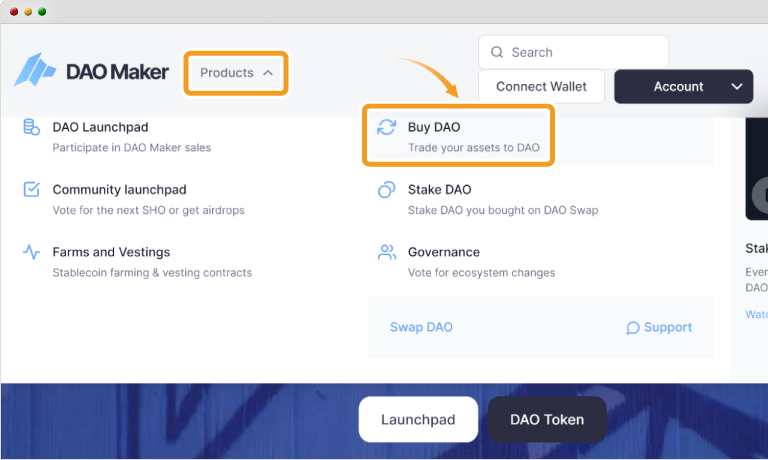Open the Farms and Vestings item

(137, 262)
